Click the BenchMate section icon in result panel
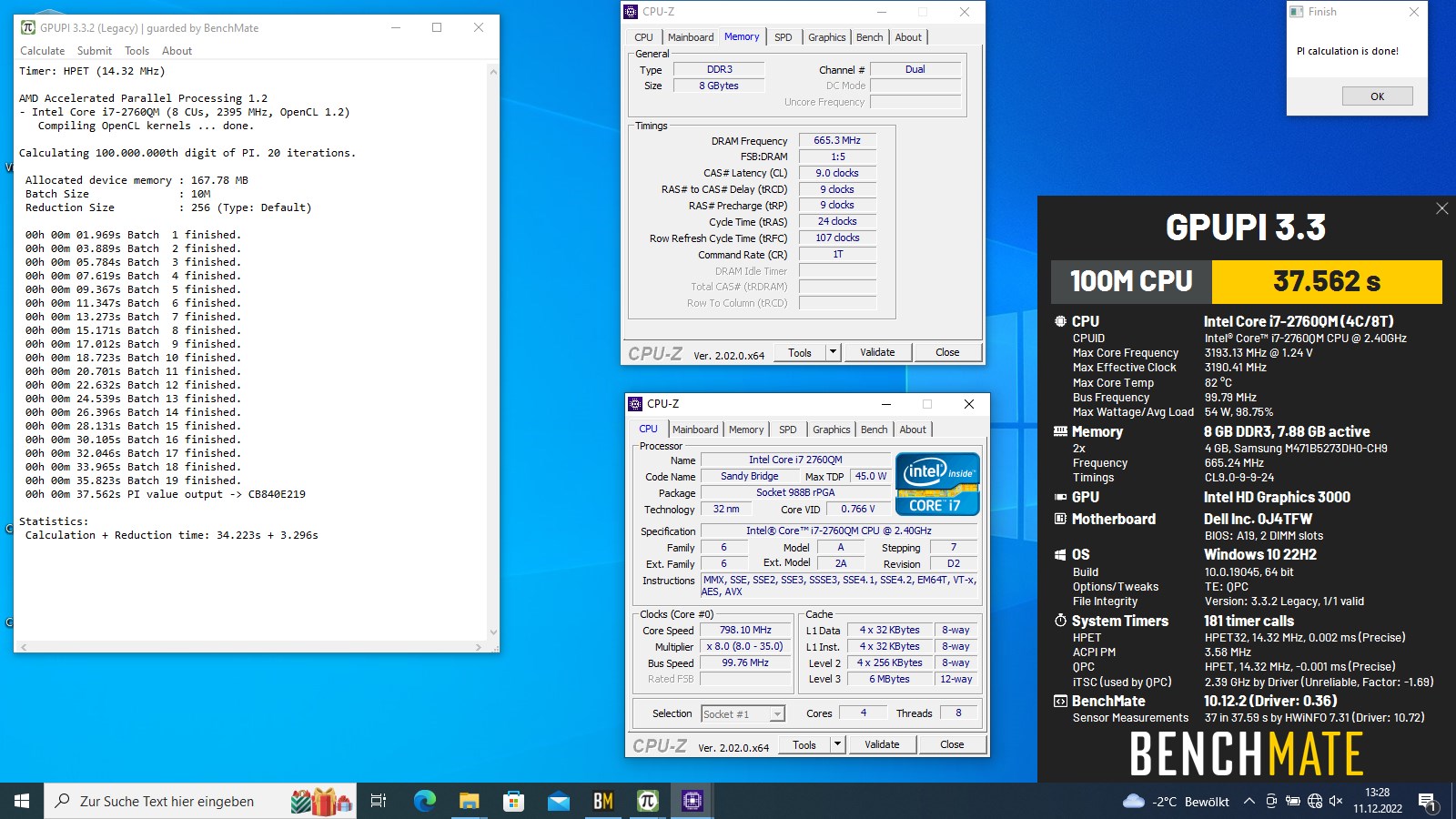The width and height of the screenshot is (1456, 819). coord(1060,701)
